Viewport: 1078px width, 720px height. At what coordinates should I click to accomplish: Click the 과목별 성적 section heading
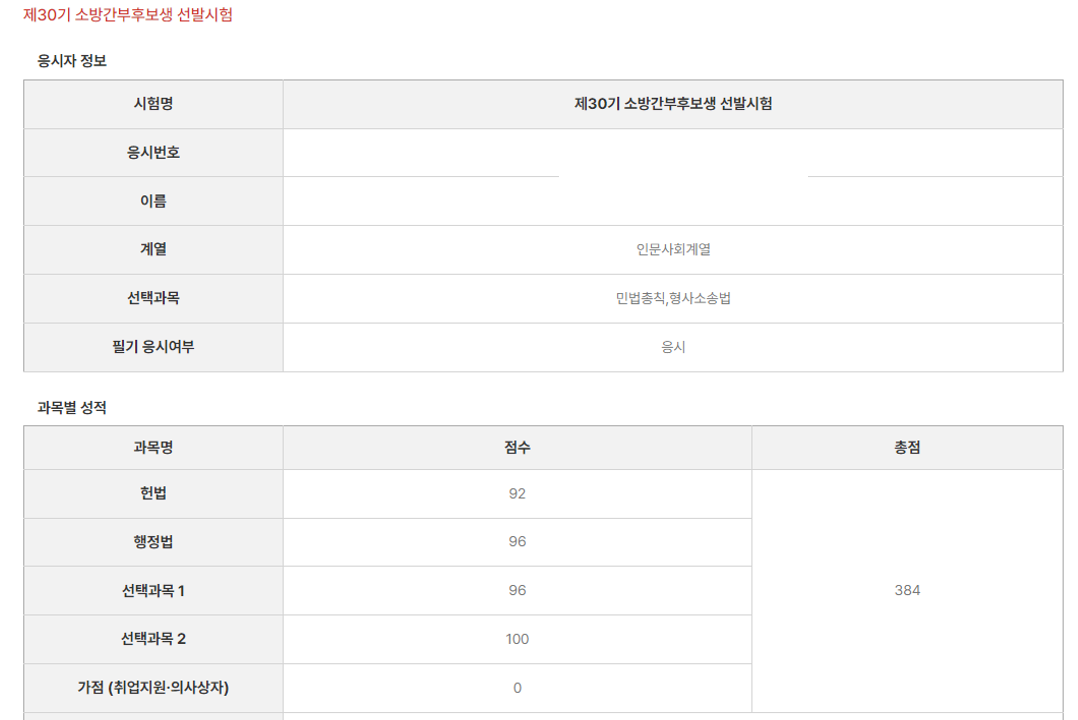pyautogui.click(x=72, y=408)
